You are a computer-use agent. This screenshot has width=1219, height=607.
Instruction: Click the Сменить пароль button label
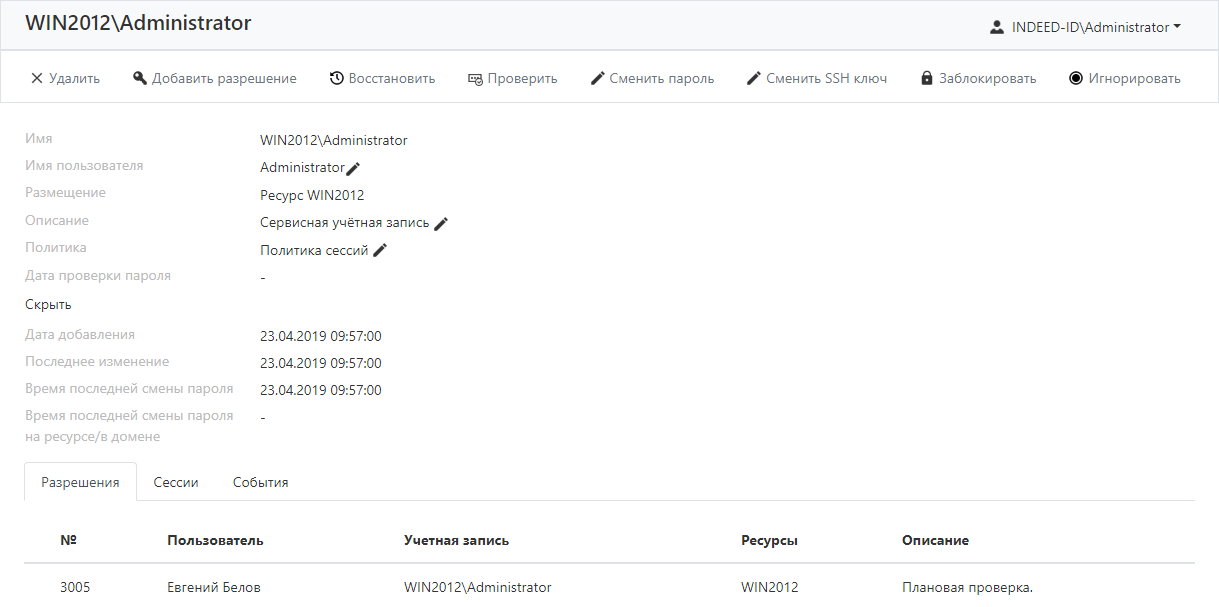(661, 78)
